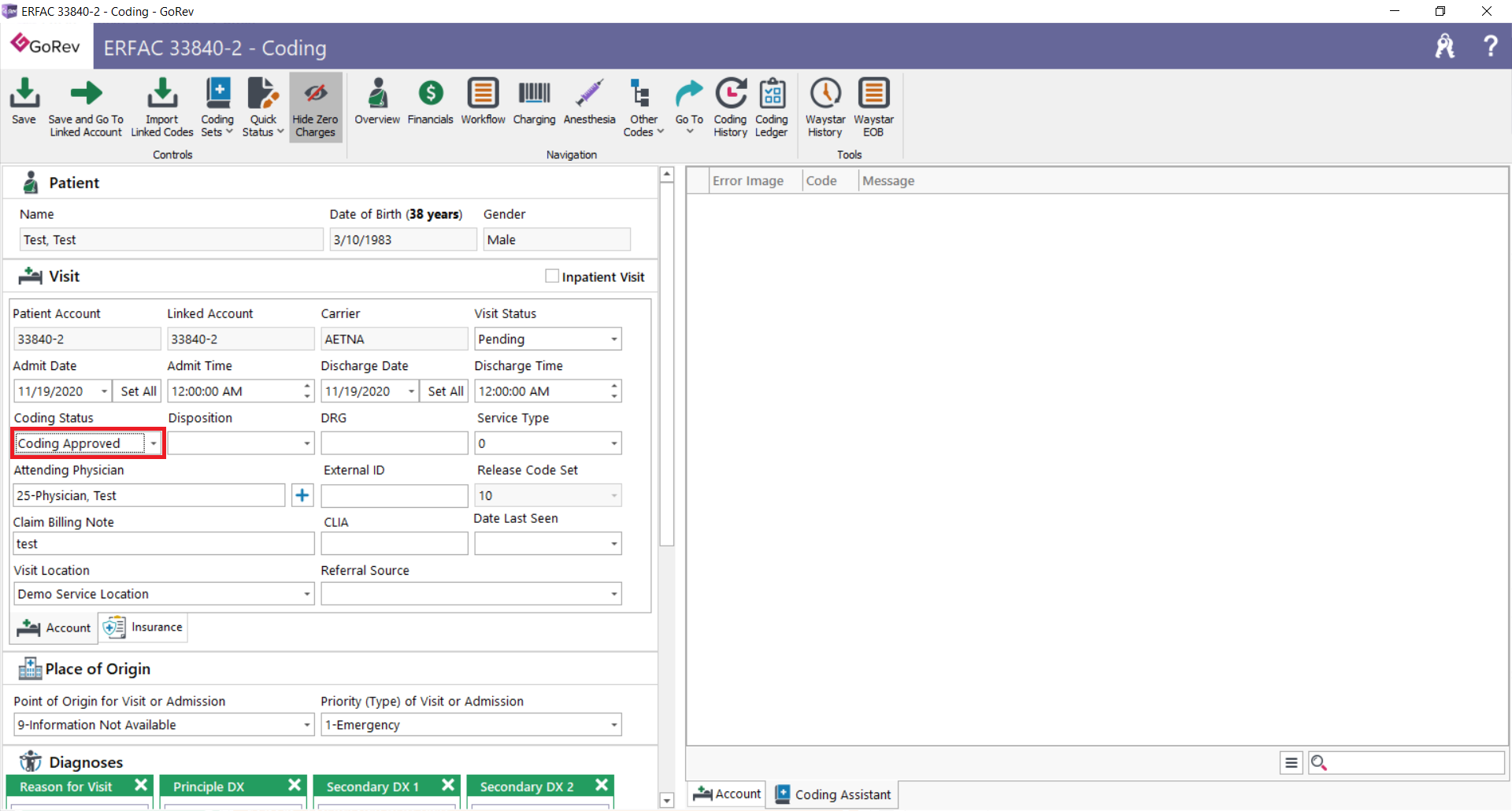The image size is (1512, 811).
Task: Toggle Hide Zero Charges
Action: [315, 107]
